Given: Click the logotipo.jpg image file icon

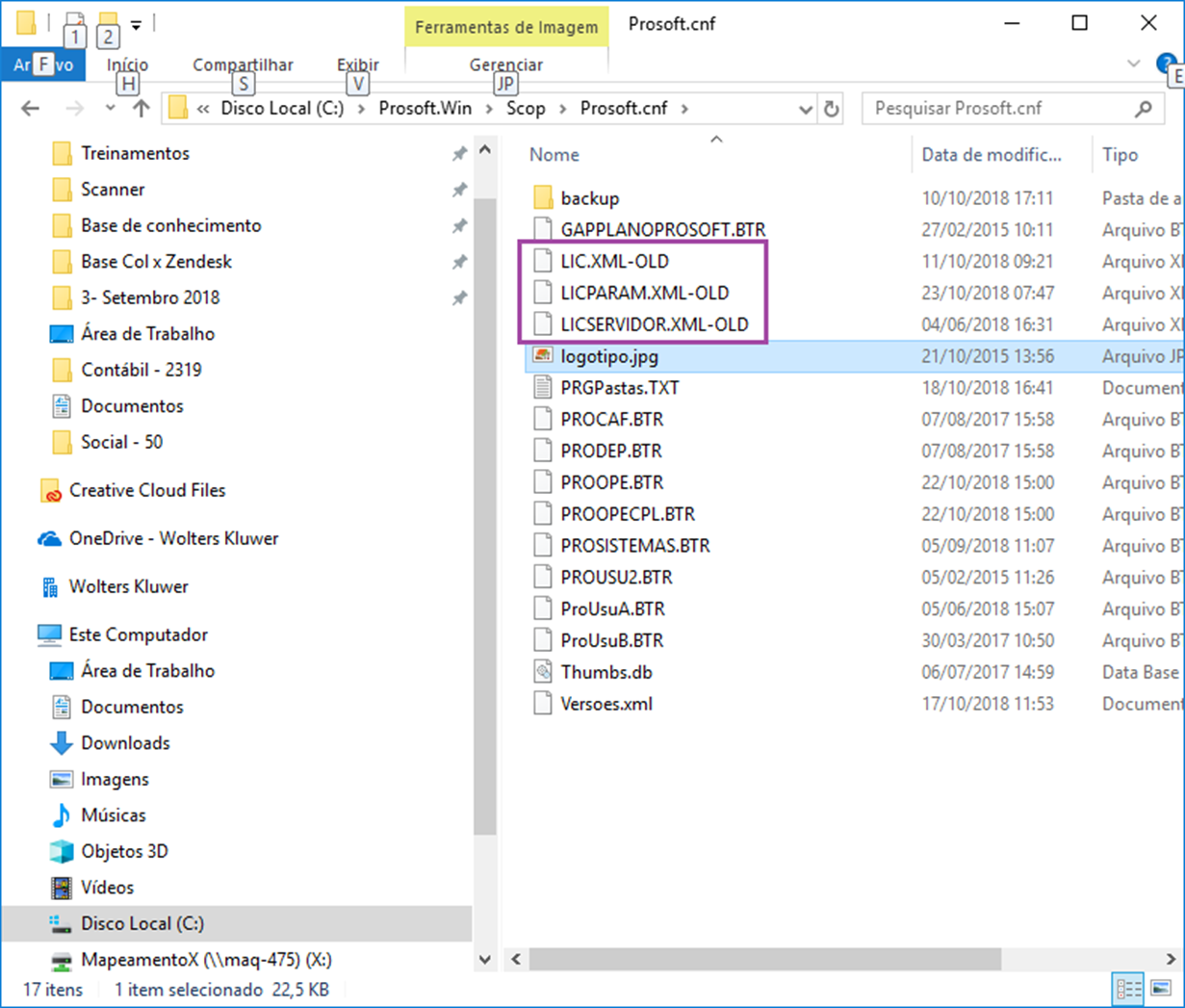Looking at the screenshot, I should 543,356.
